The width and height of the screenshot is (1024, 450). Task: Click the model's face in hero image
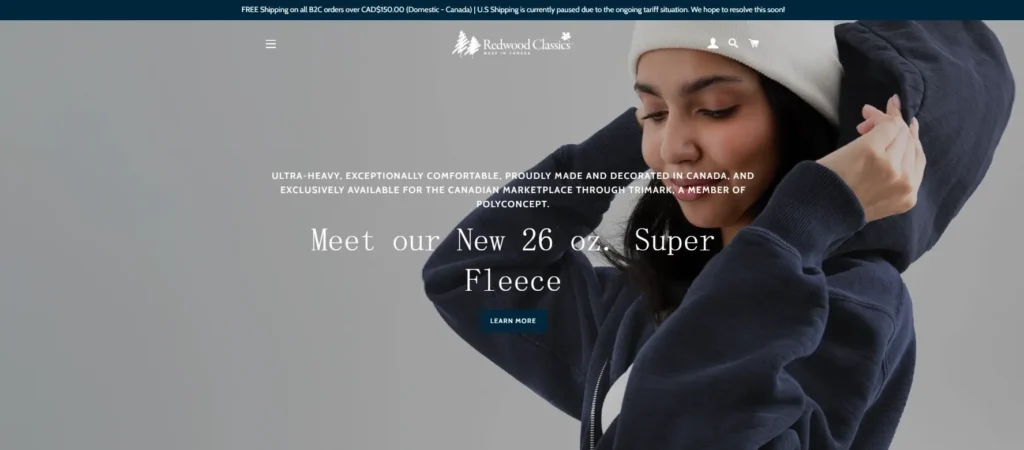[x=702, y=131]
